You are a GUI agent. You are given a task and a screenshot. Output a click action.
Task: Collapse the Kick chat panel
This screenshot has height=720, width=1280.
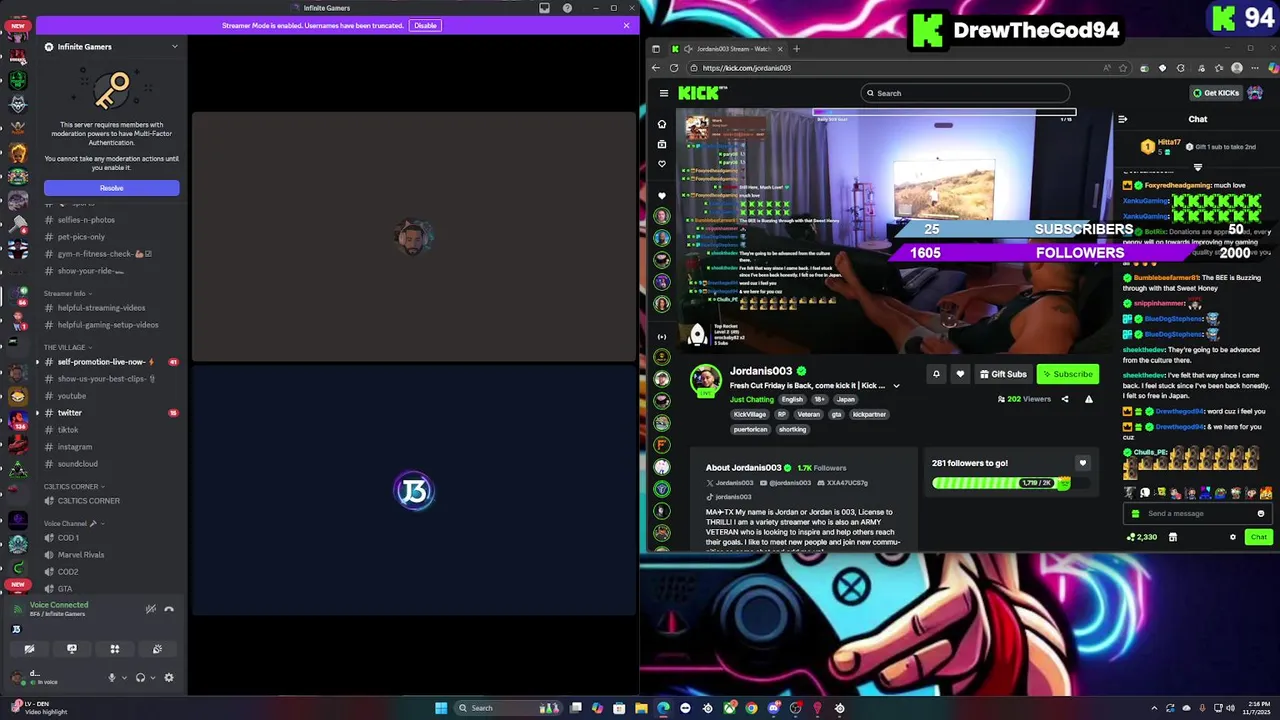click(1123, 119)
